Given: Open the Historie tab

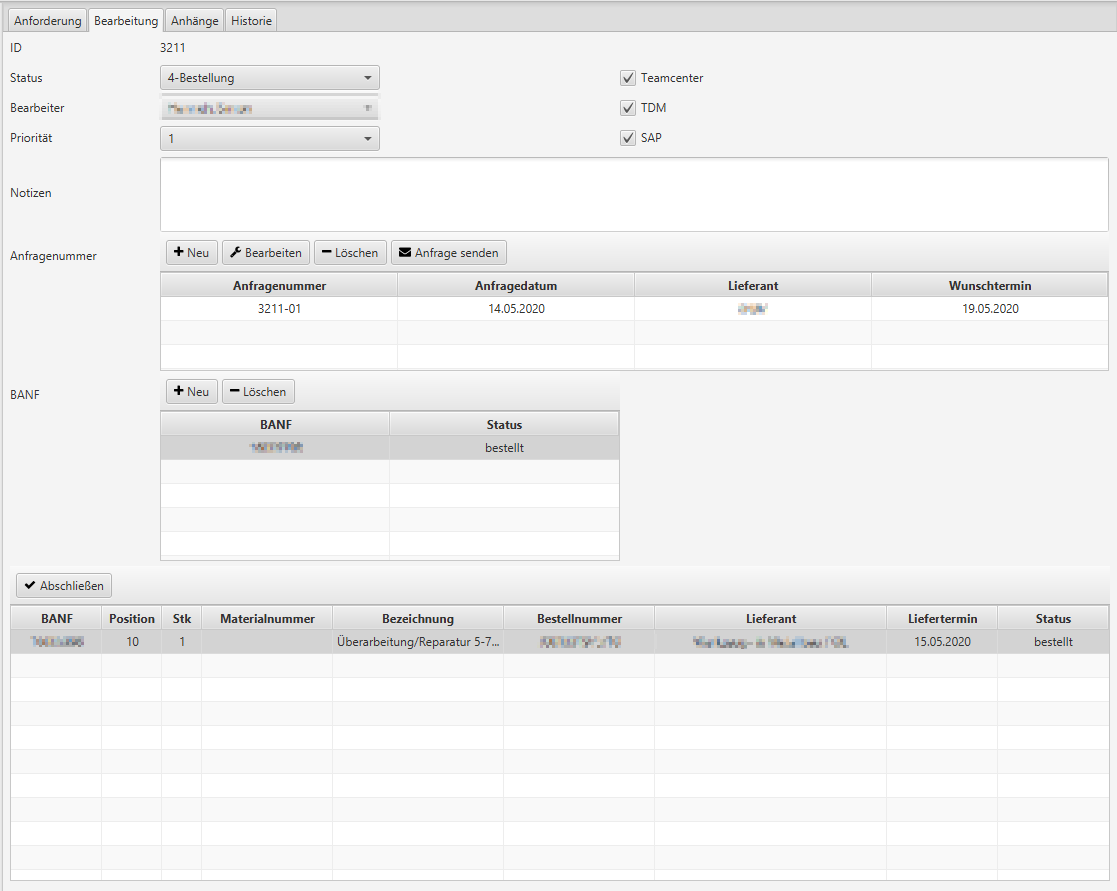Looking at the screenshot, I should [251, 20].
